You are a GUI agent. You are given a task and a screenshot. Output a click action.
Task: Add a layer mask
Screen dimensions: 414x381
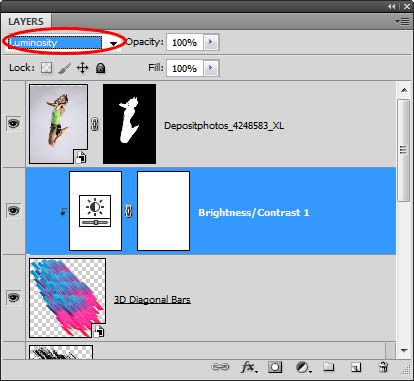coord(275,367)
